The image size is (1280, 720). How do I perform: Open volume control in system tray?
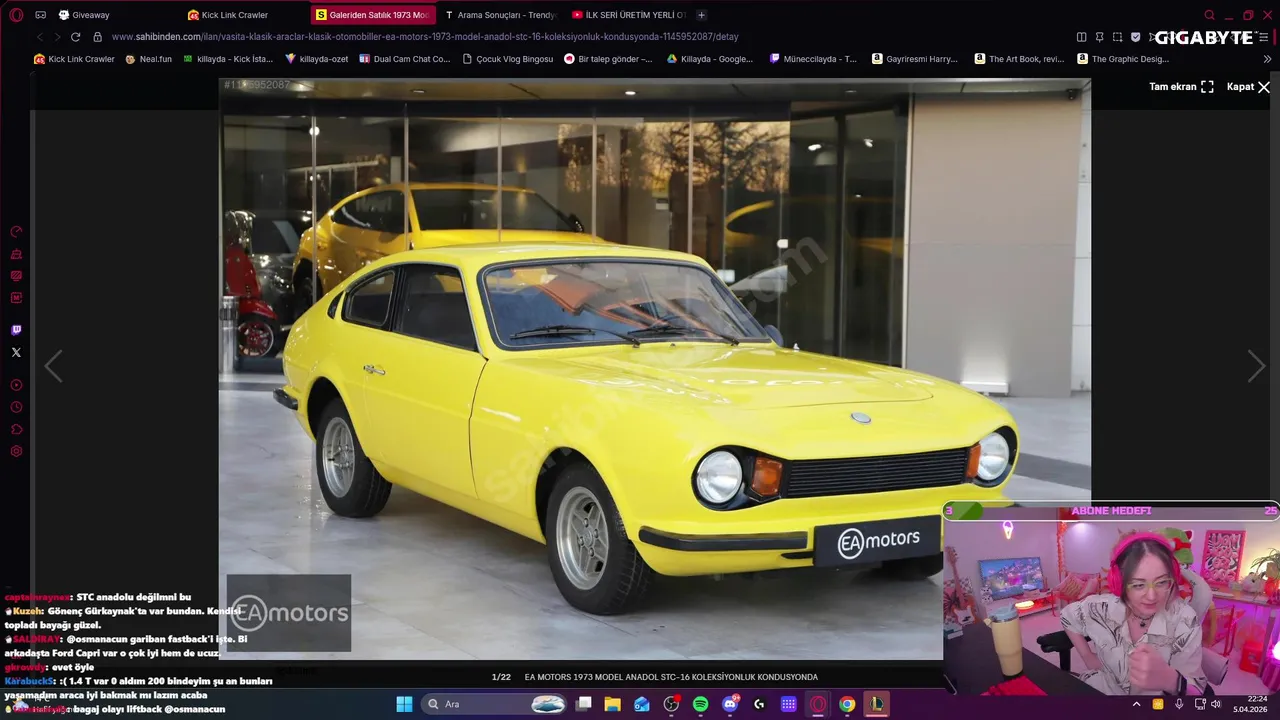(1216, 704)
